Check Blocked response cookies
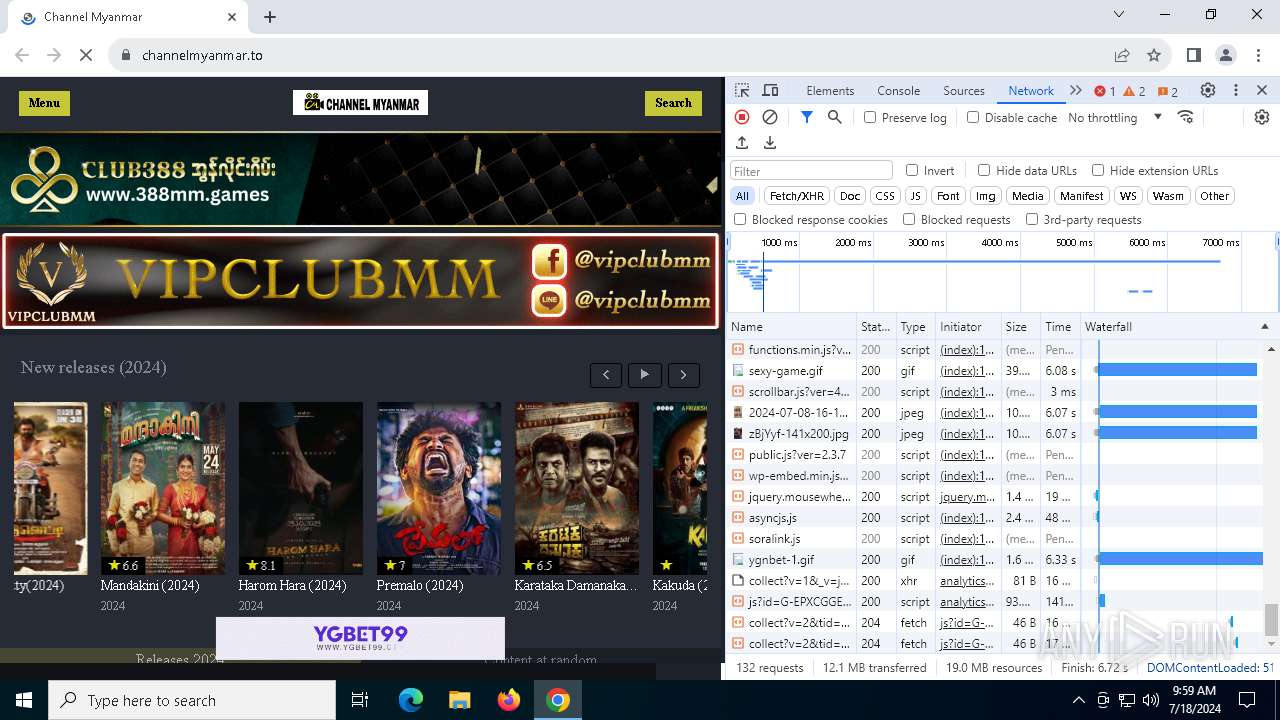This screenshot has width=1280, height=720. coord(740,219)
